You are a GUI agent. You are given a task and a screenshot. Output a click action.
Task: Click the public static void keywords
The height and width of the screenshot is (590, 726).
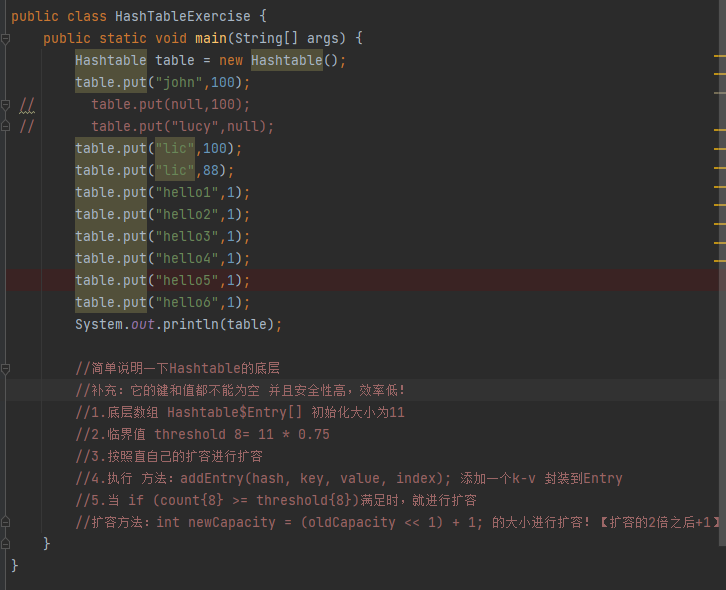pyautogui.click(x=115, y=38)
